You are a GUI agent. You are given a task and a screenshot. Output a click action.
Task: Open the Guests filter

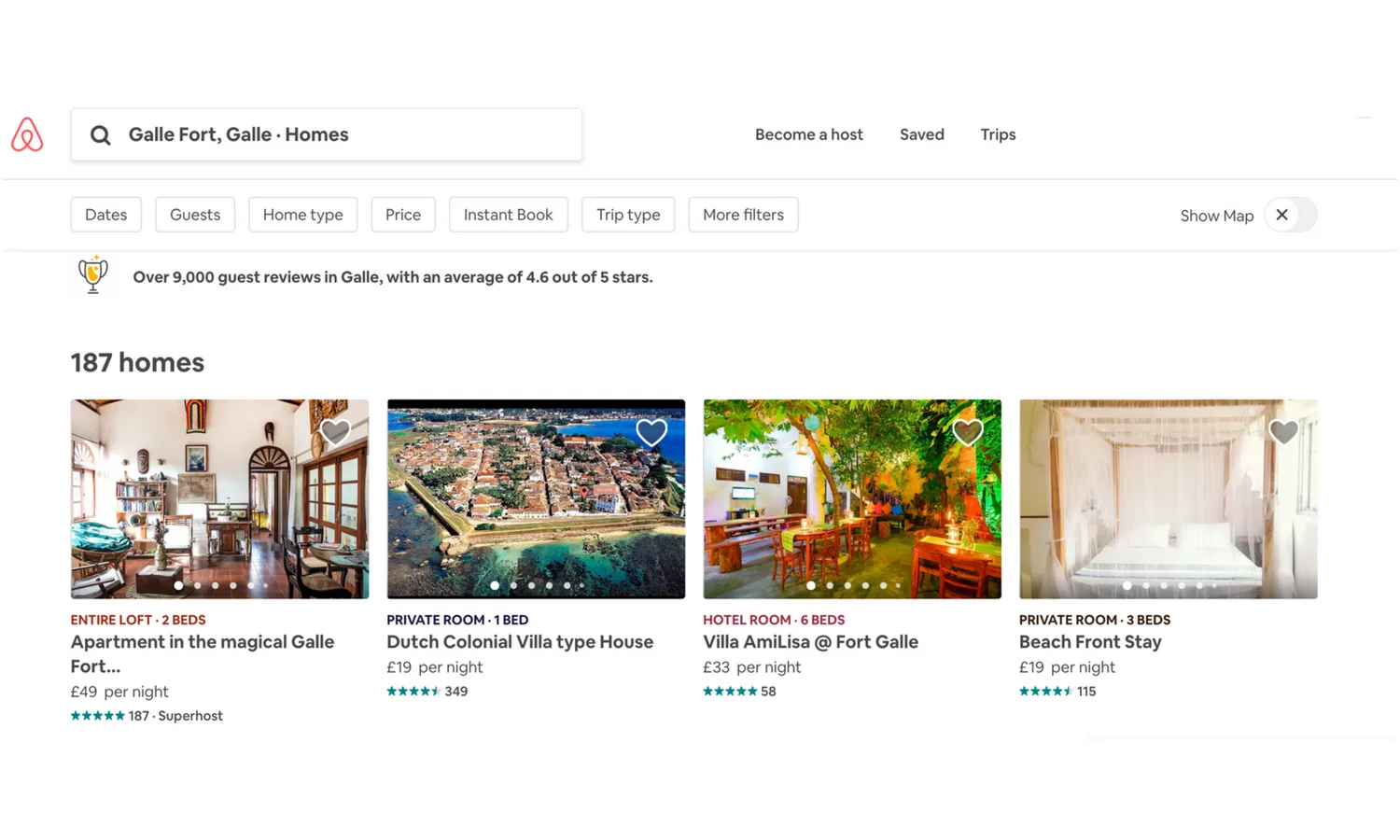[x=194, y=215]
